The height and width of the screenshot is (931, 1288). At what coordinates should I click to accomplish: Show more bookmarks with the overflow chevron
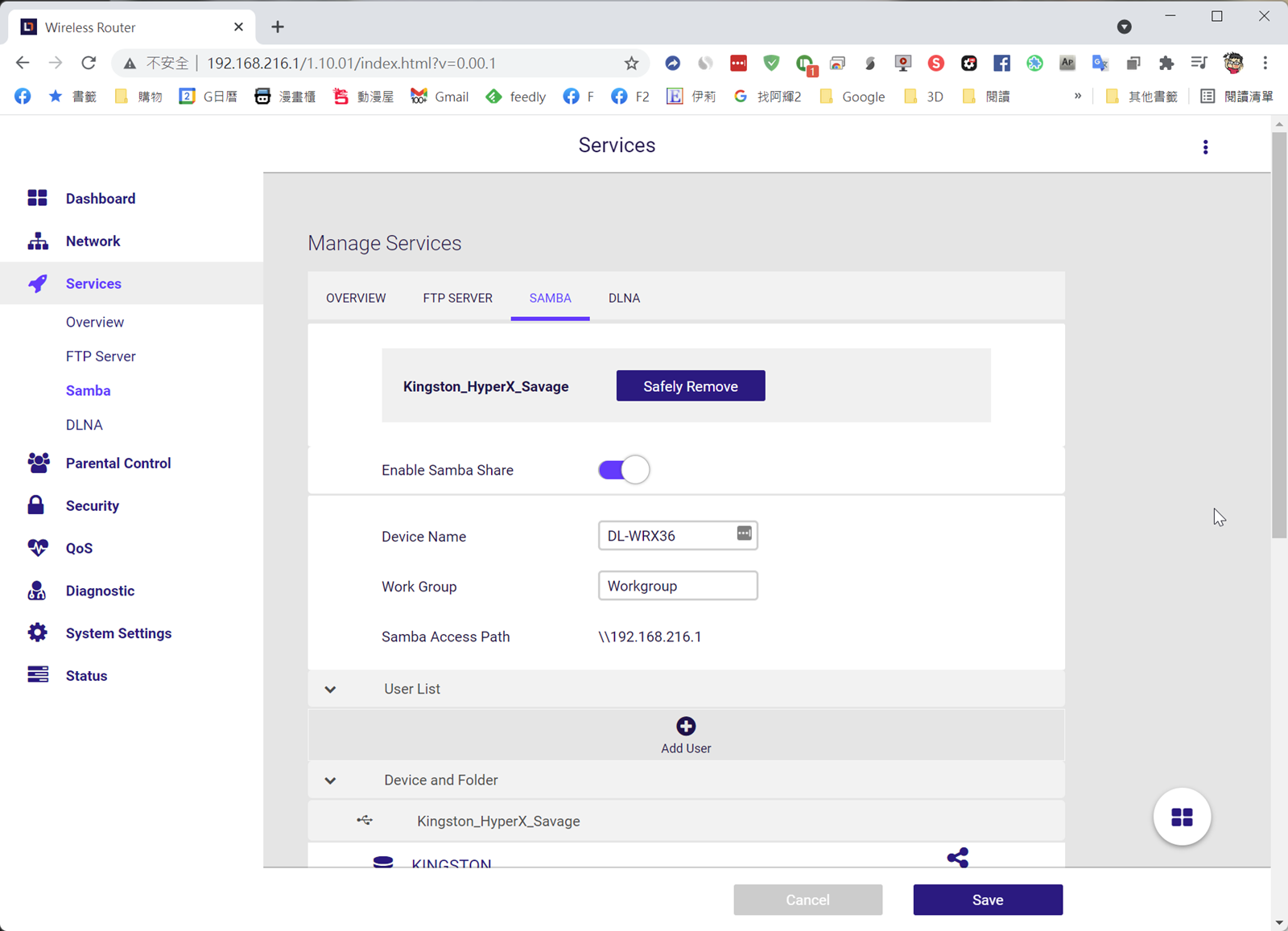point(1078,97)
